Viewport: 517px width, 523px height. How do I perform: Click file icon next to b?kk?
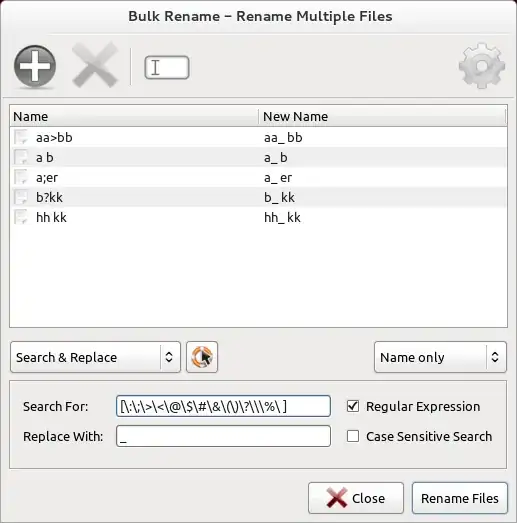click(21, 197)
